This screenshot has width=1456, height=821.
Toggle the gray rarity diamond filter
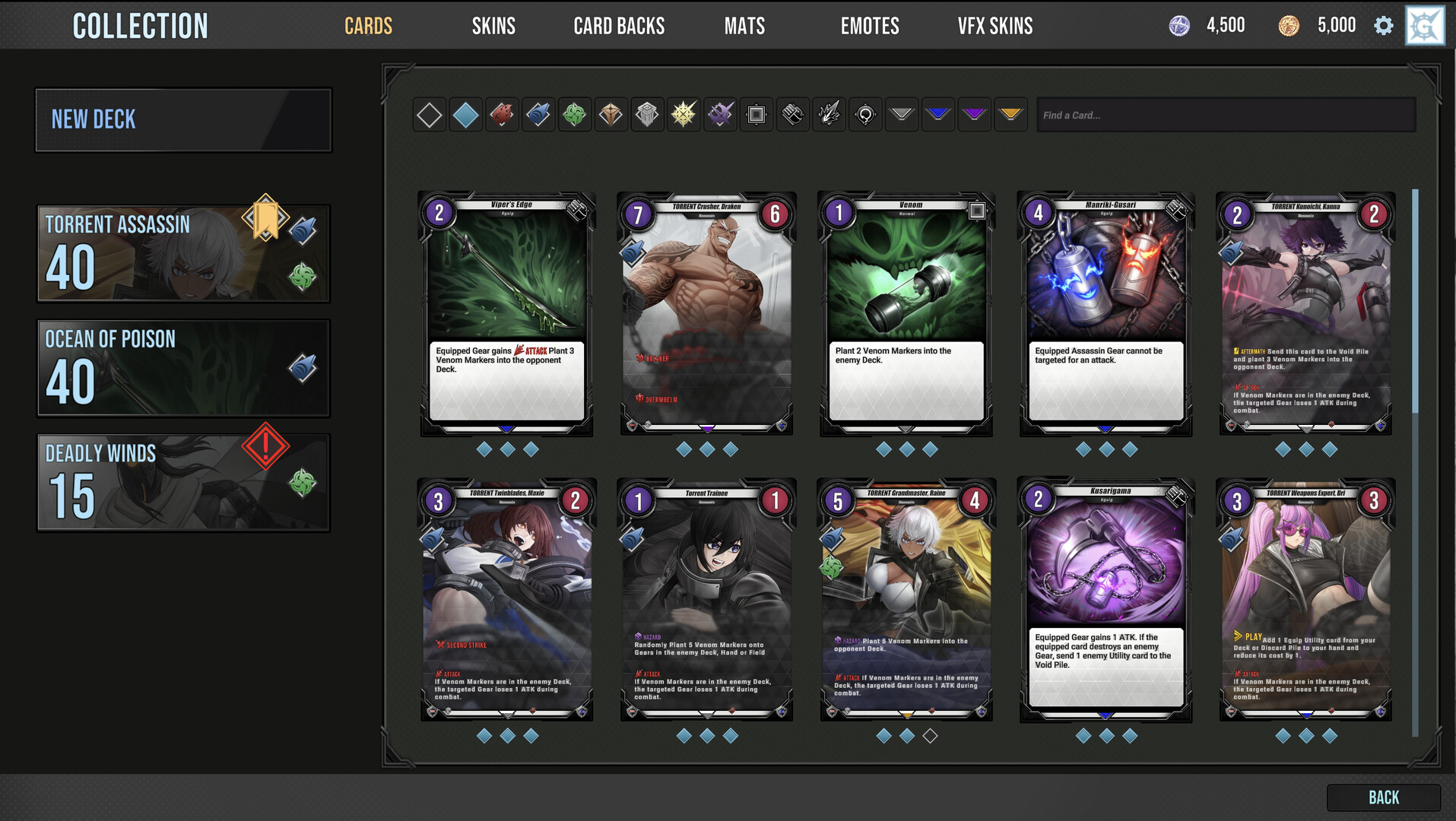[x=902, y=114]
